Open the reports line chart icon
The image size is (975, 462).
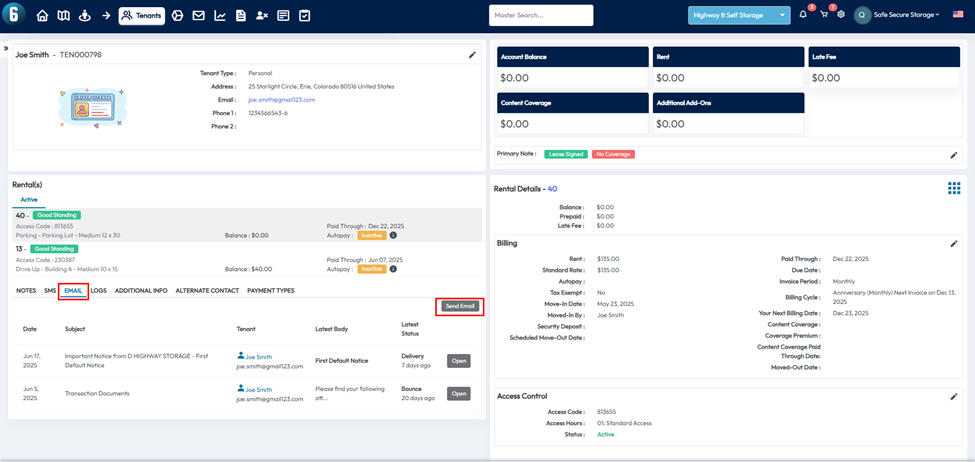pos(220,16)
